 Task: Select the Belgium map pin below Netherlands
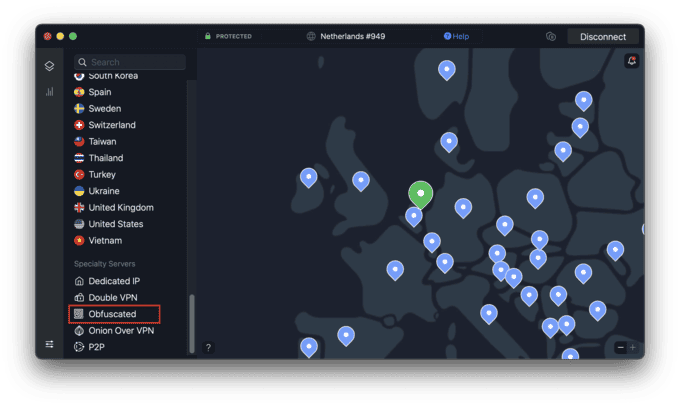coord(414,216)
